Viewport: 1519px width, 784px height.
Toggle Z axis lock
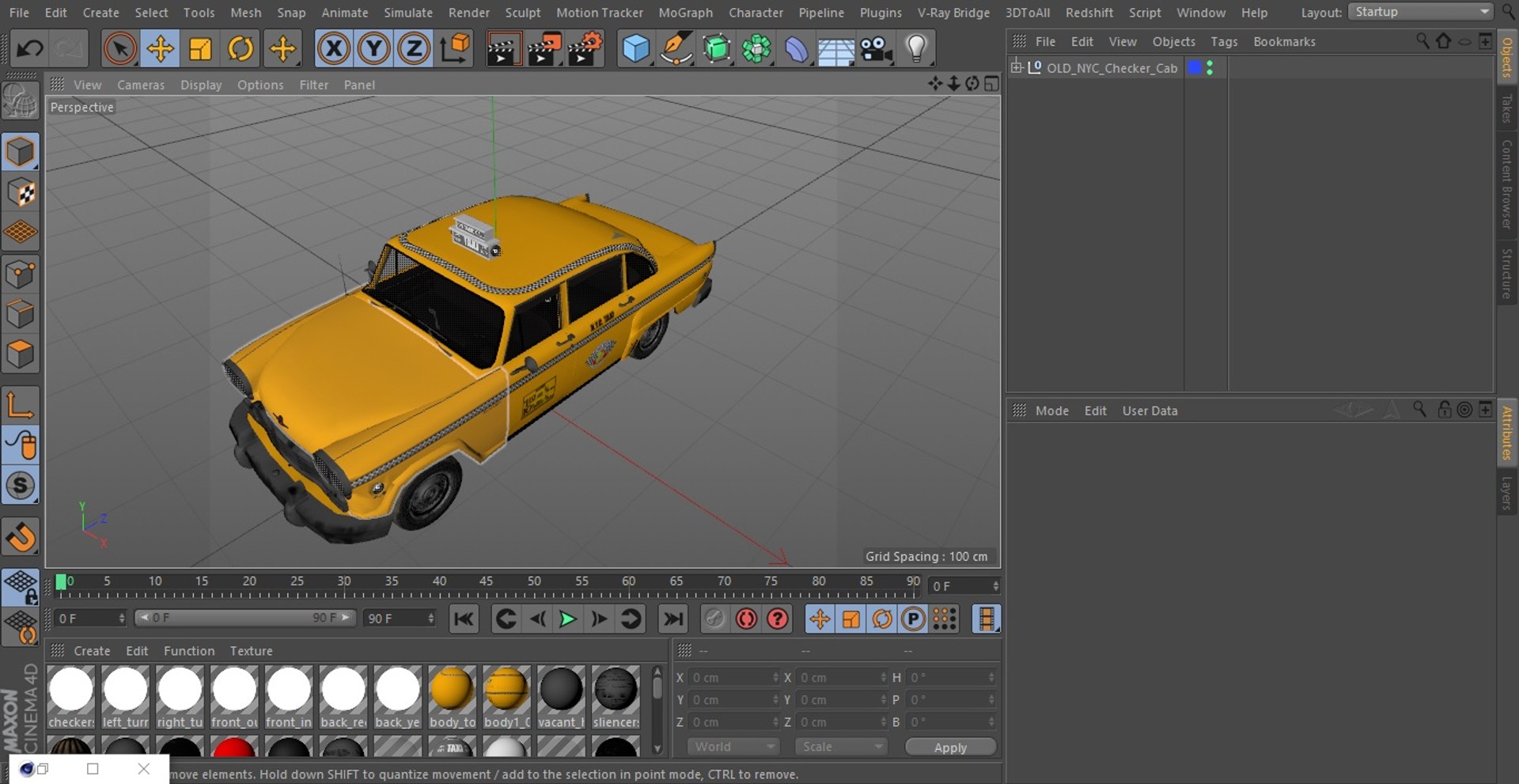(x=414, y=49)
